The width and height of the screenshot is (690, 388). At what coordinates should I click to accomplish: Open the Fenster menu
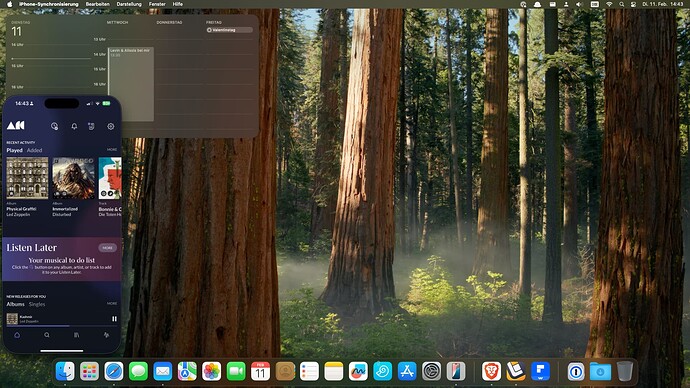tap(157, 4)
